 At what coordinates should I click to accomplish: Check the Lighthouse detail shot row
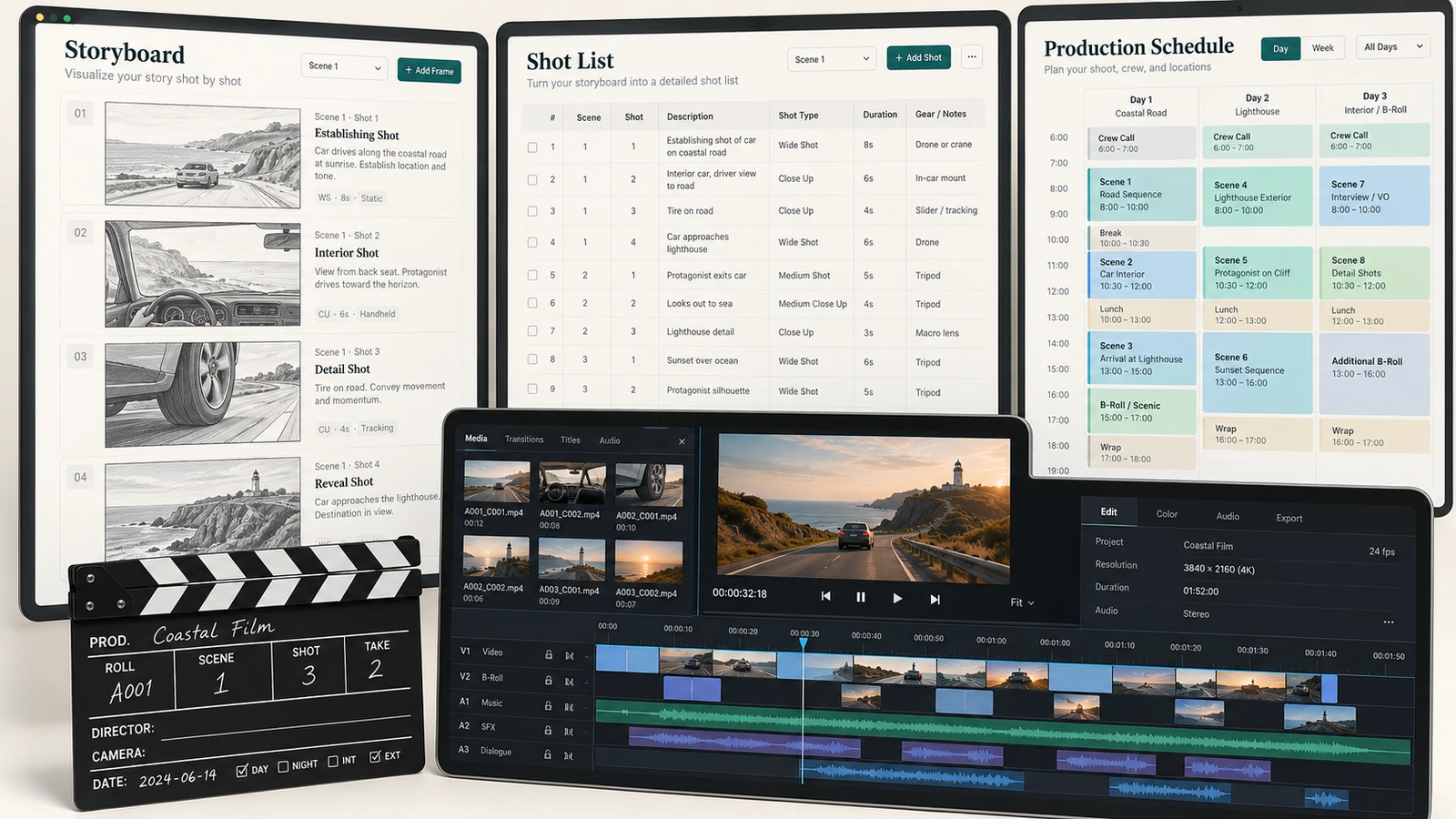click(532, 331)
